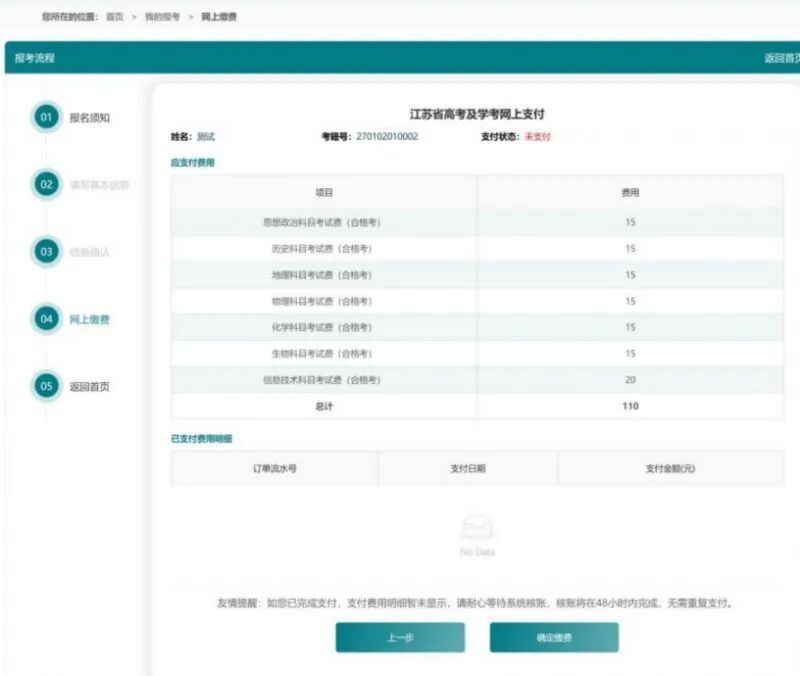The width and height of the screenshot is (800, 676).
Task: Click 总计 label
Action: pyautogui.click(x=324, y=406)
